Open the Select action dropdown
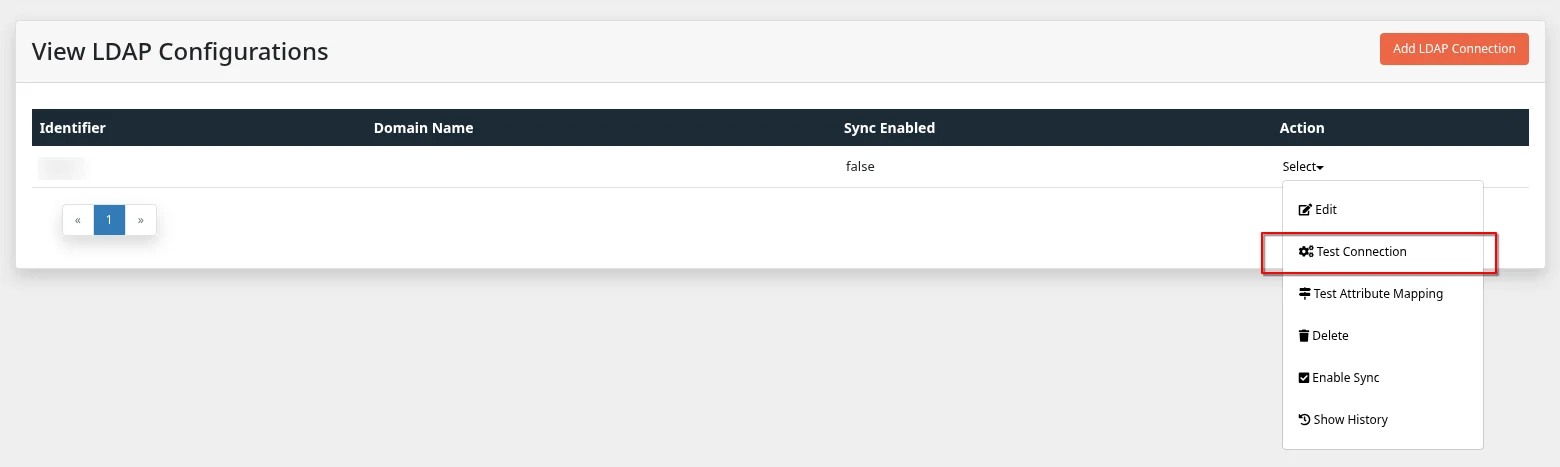The height and width of the screenshot is (467, 1560). pyautogui.click(x=1303, y=167)
